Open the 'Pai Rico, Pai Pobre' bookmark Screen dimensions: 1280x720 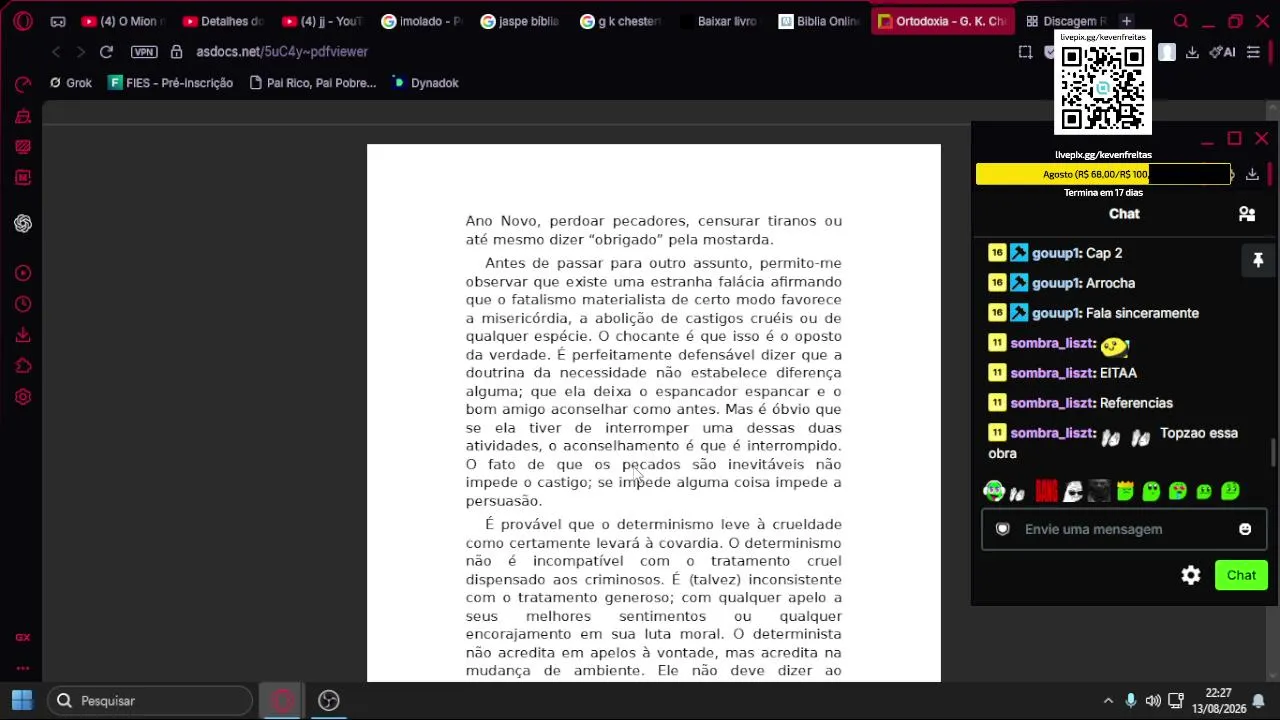[x=313, y=83]
